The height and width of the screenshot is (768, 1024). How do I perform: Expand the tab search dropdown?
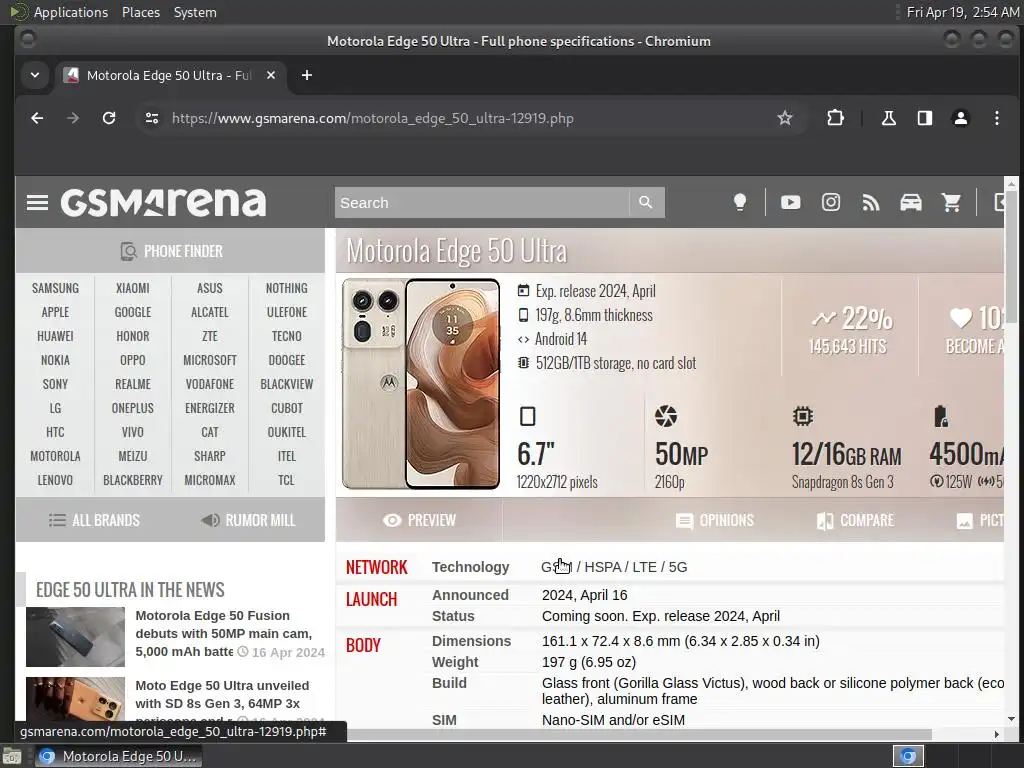tap(35, 75)
